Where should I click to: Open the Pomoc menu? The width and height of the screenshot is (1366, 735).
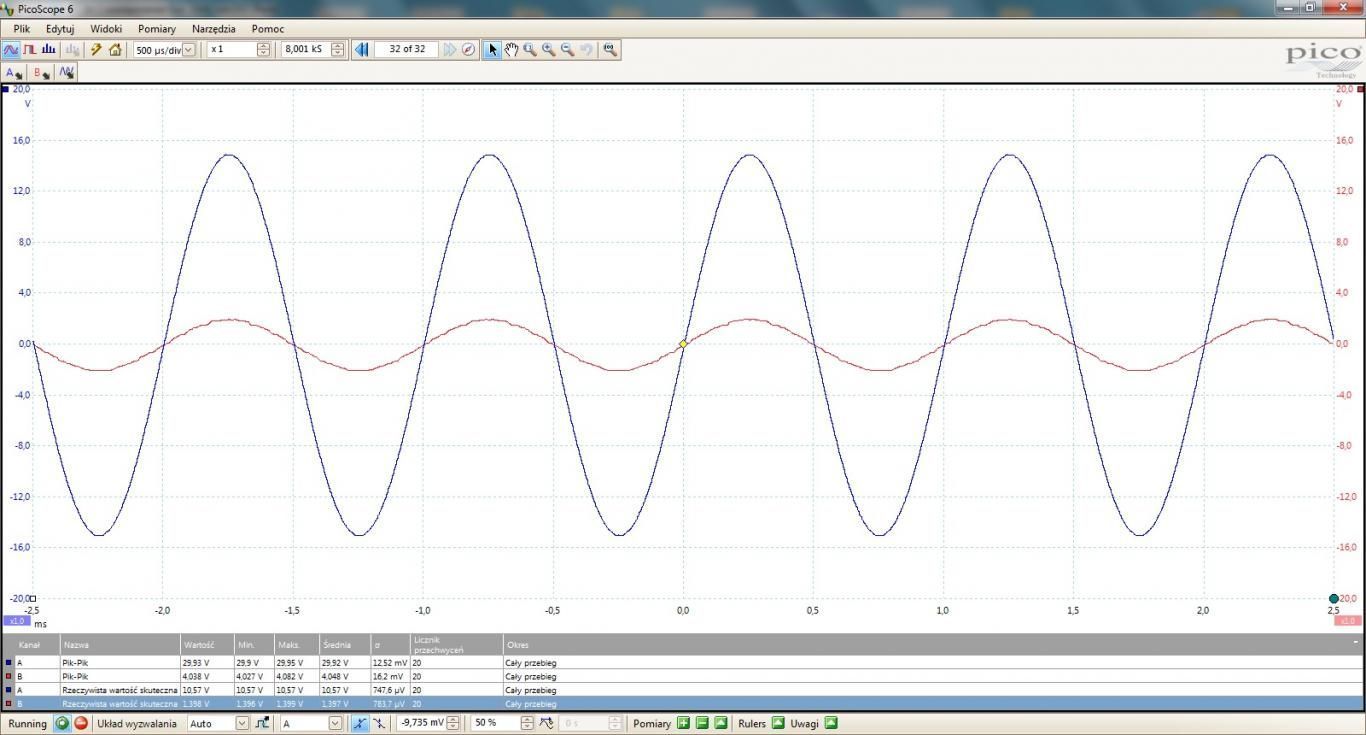pos(268,29)
